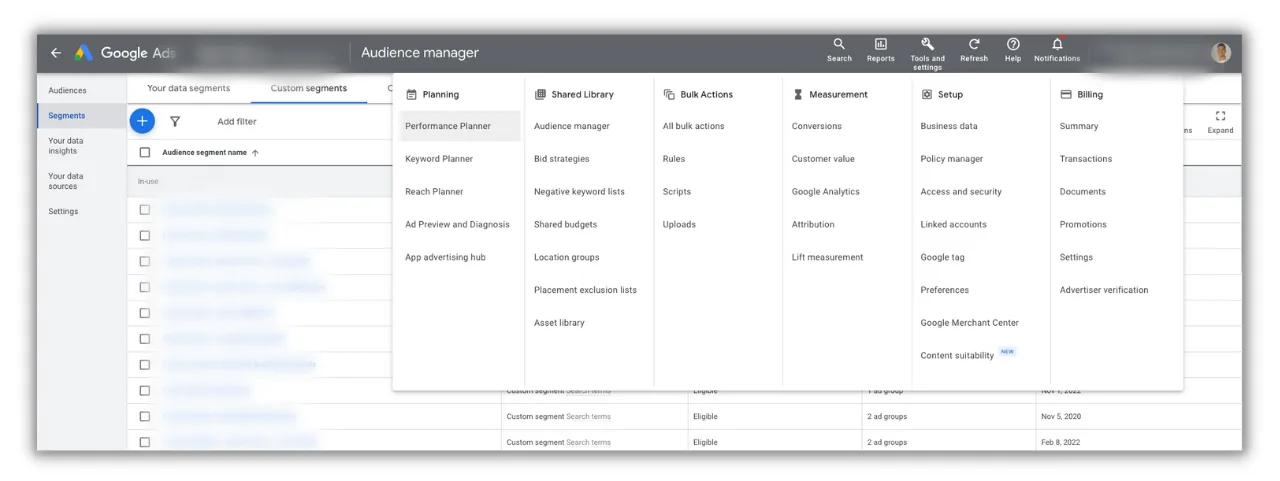Open Negative keyword lists

(x=579, y=192)
